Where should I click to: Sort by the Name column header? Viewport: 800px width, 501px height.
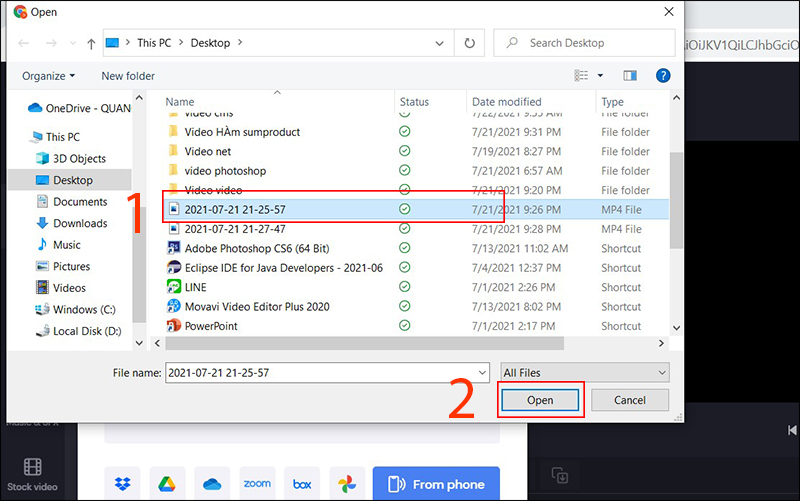tap(180, 102)
